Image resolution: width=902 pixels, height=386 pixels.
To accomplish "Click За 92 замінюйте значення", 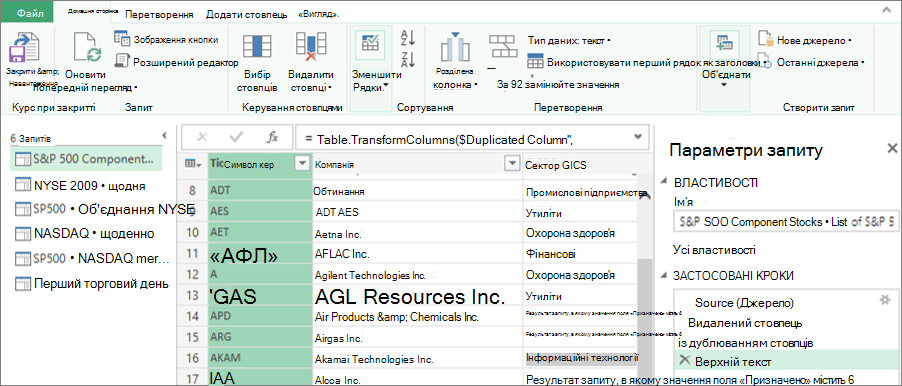I will pos(558,84).
